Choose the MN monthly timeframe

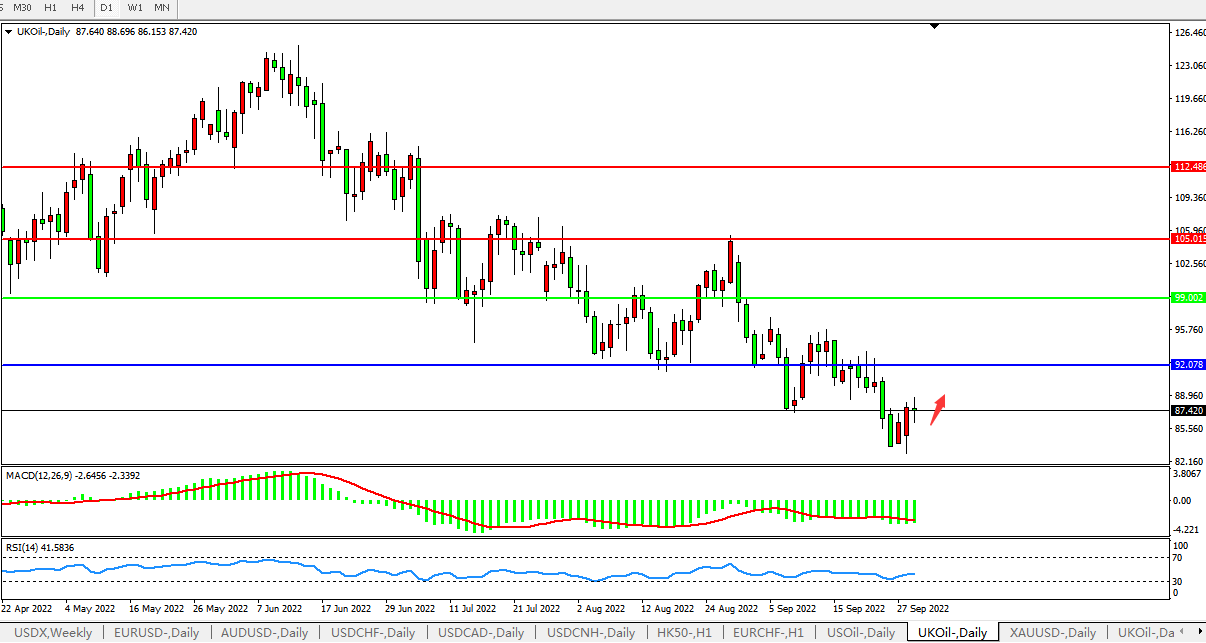coord(162,8)
